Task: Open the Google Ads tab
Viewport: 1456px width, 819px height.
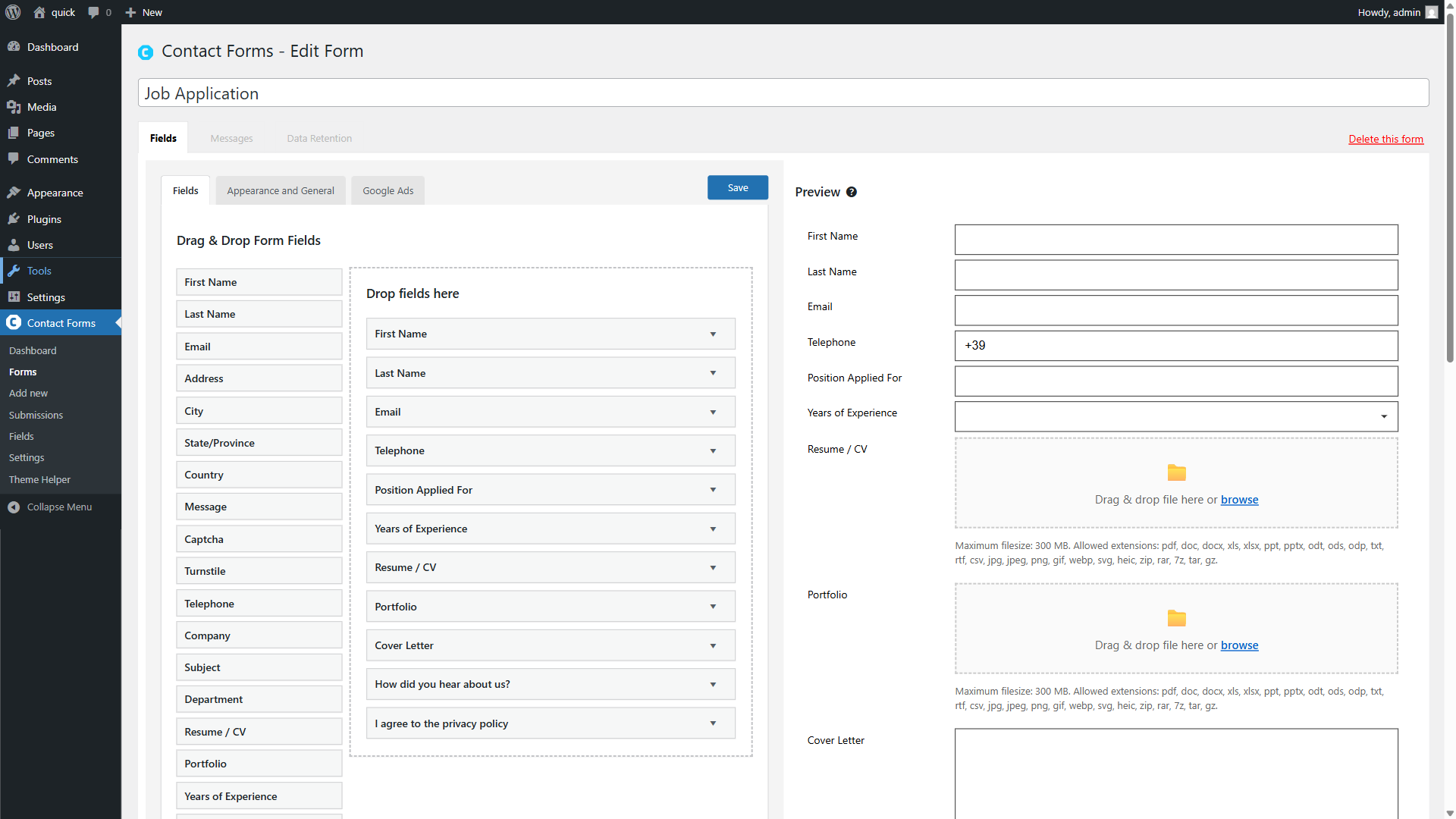Action: [x=388, y=191]
